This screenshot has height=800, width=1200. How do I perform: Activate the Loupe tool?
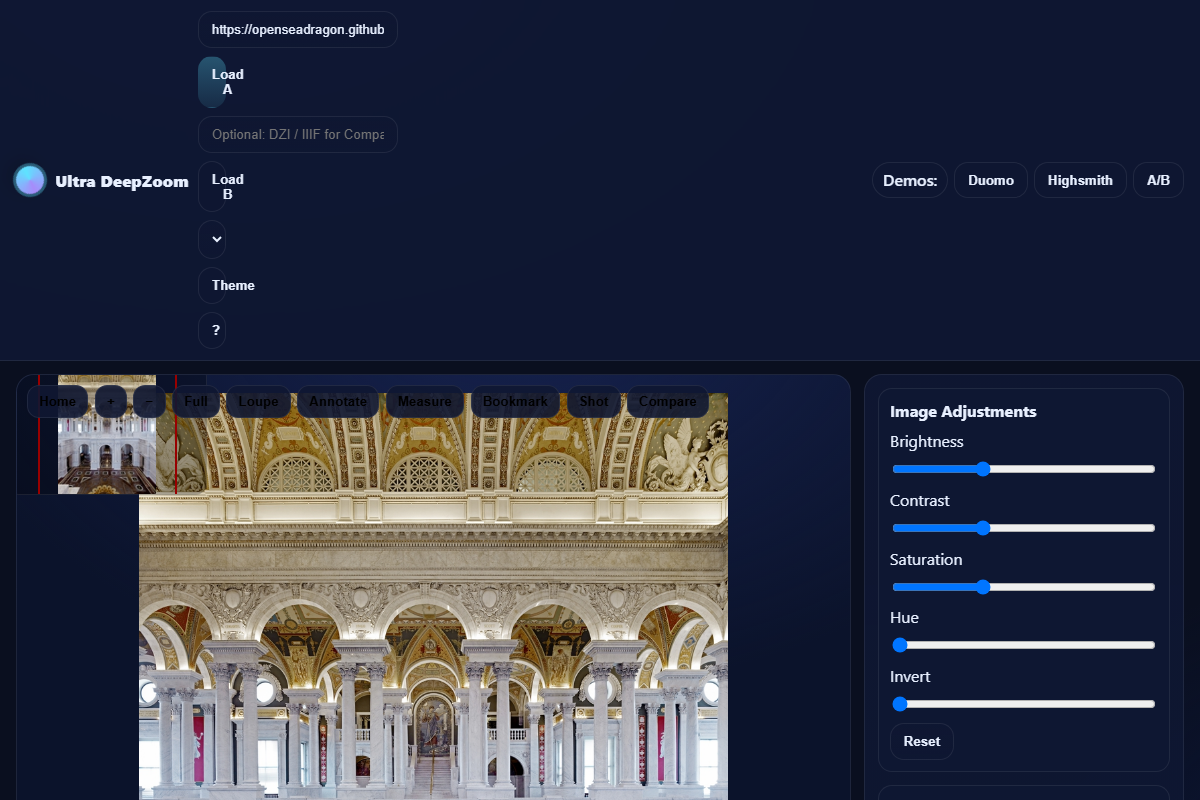pyautogui.click(x=259, y=402)
